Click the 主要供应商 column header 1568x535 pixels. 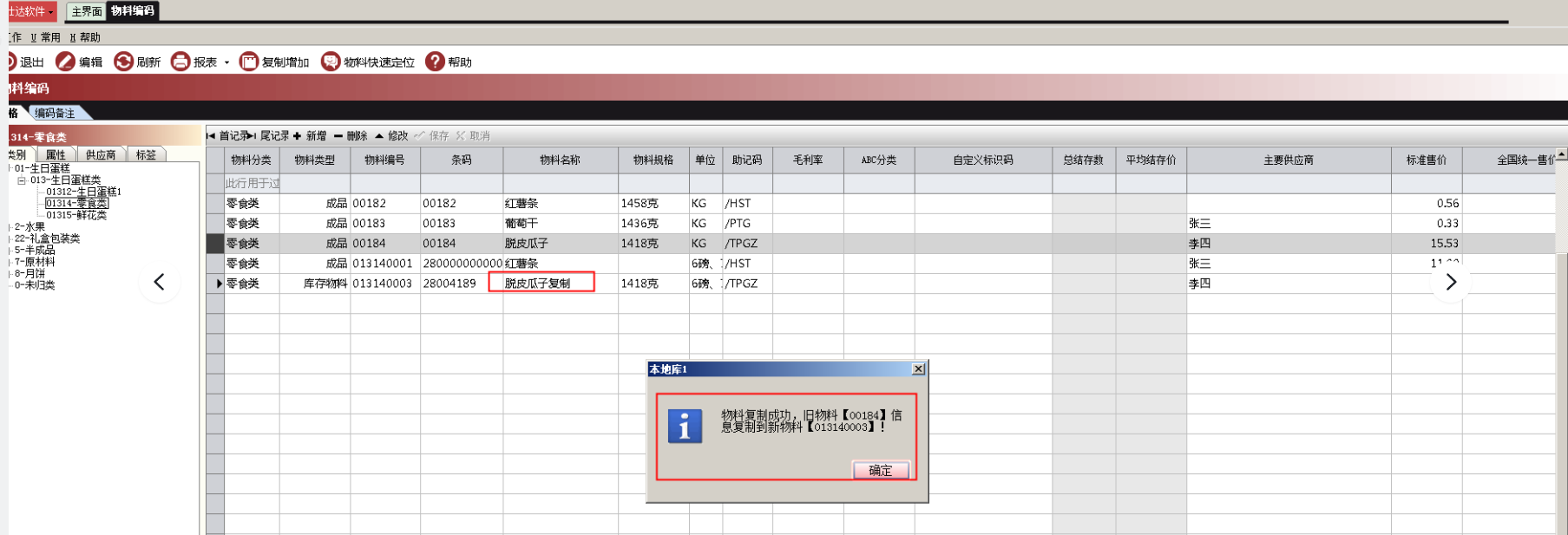pos(1289,160)
